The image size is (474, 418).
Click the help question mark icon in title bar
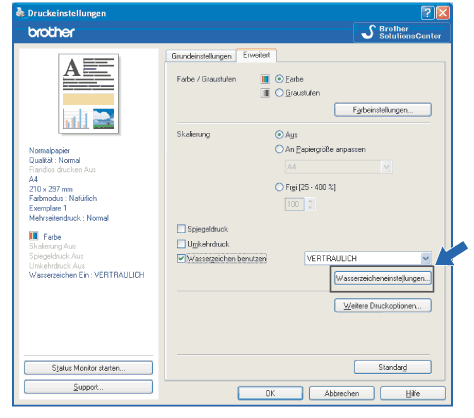pos(427,13)
